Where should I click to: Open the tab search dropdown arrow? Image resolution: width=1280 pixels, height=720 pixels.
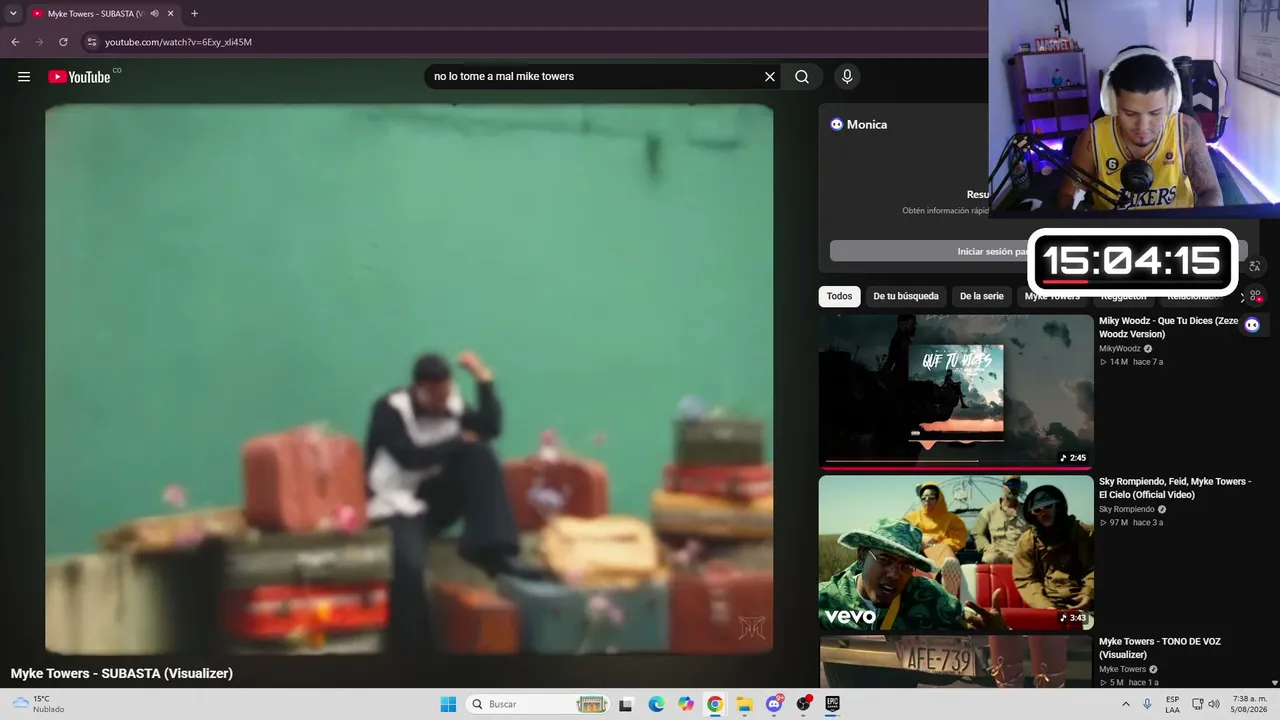(x=13, y=14)
